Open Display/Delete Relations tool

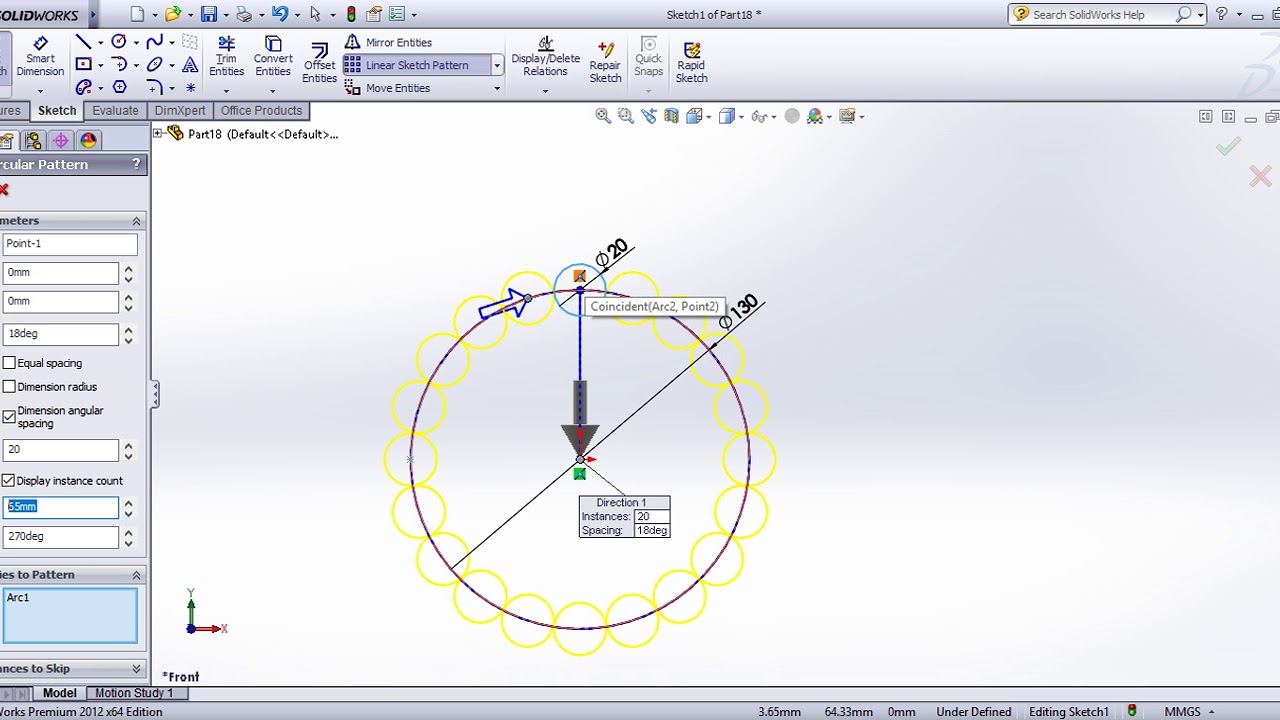coord(545,57)
